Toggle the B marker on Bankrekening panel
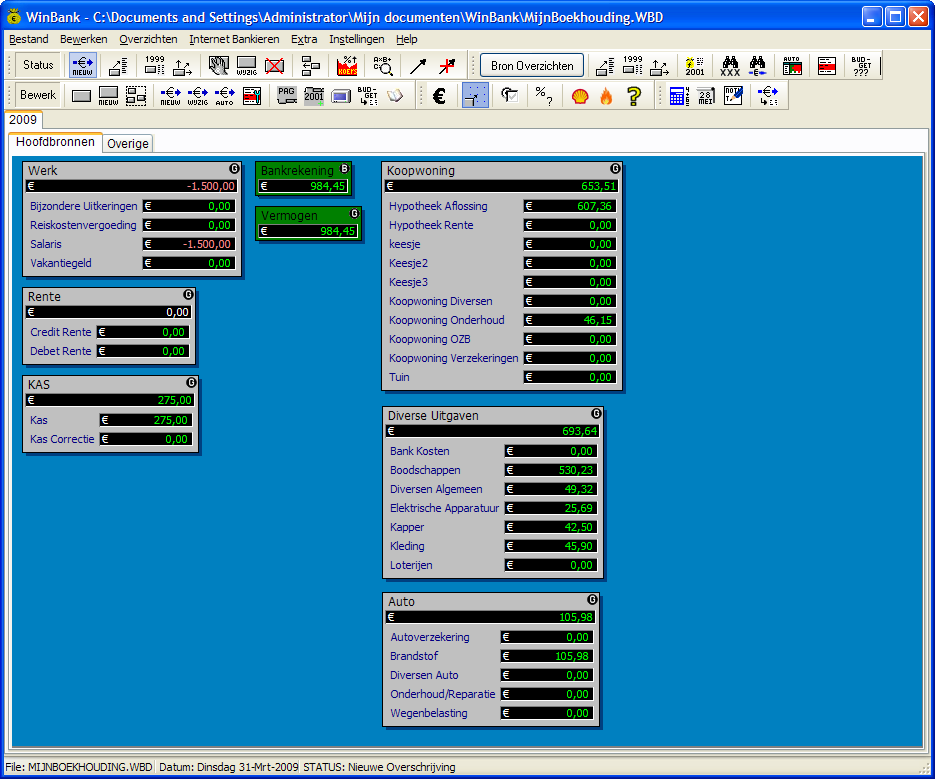 click(x=344, y=169)
